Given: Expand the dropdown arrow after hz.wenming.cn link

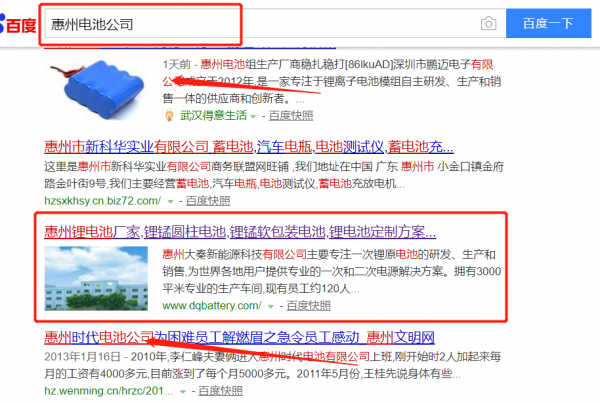Looking at the screenshot, I should click(x=183, y=392).
